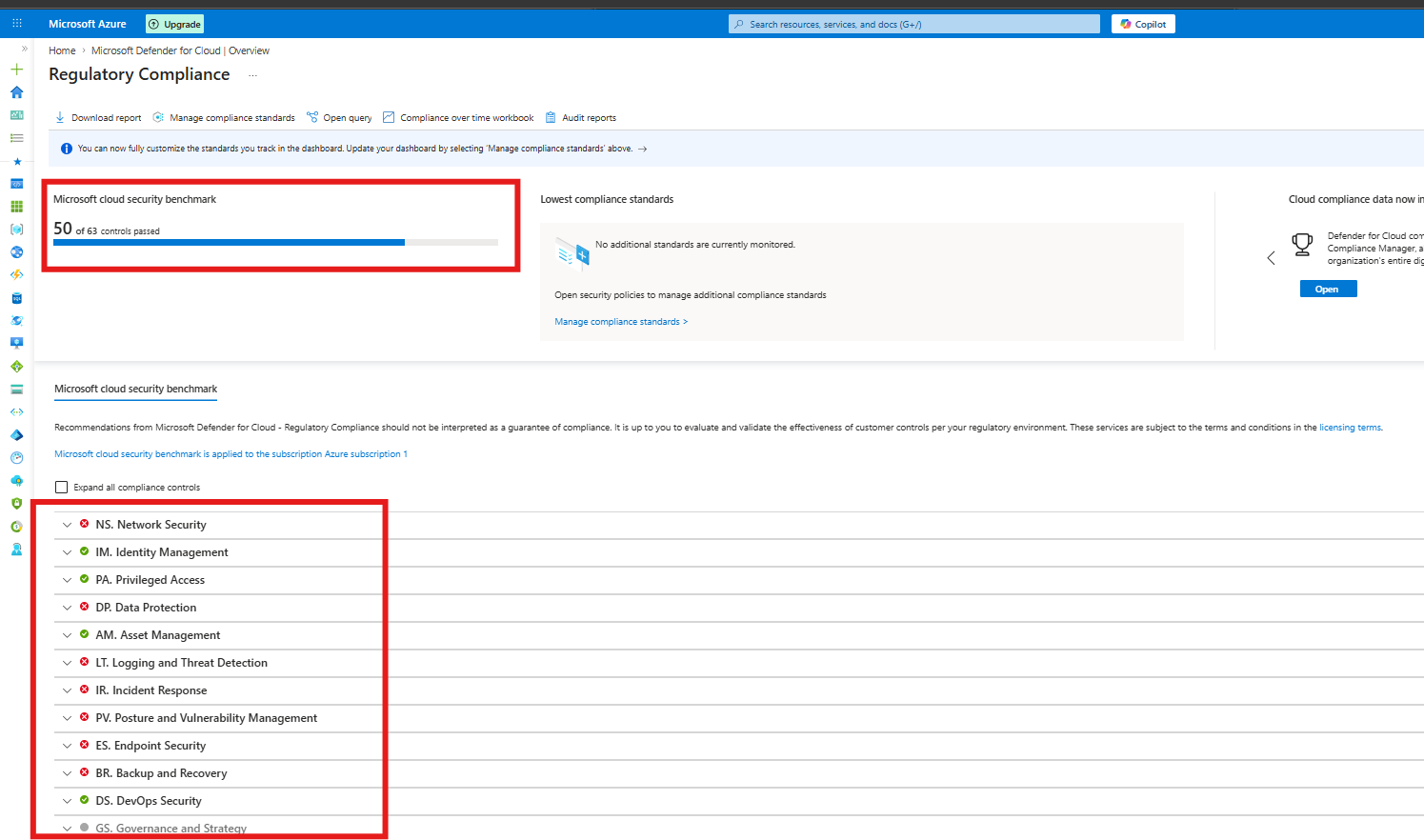Expand ES. Endpoint Security control

67,746
